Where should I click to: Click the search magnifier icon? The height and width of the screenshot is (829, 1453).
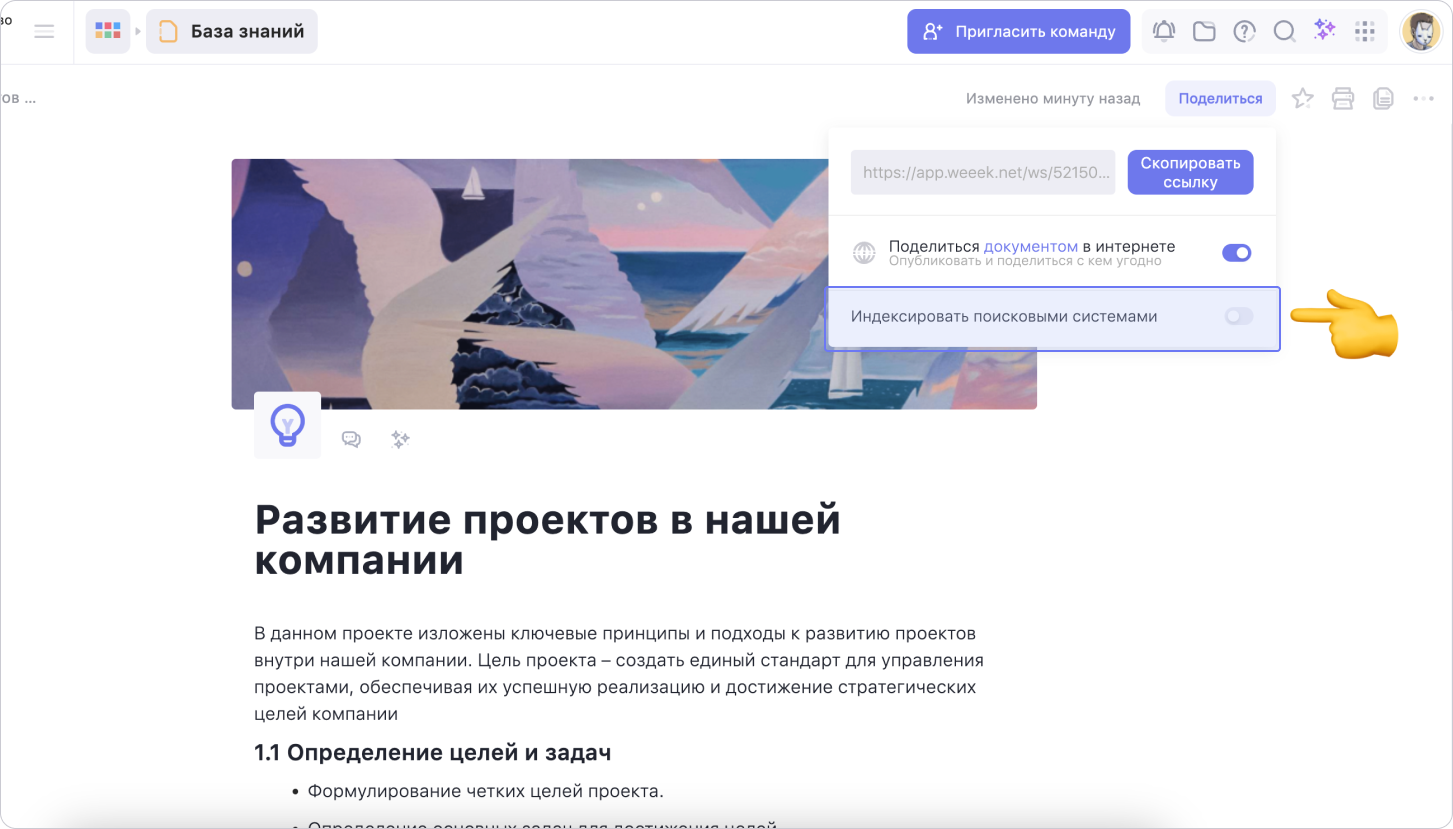tap(1284, 31)
